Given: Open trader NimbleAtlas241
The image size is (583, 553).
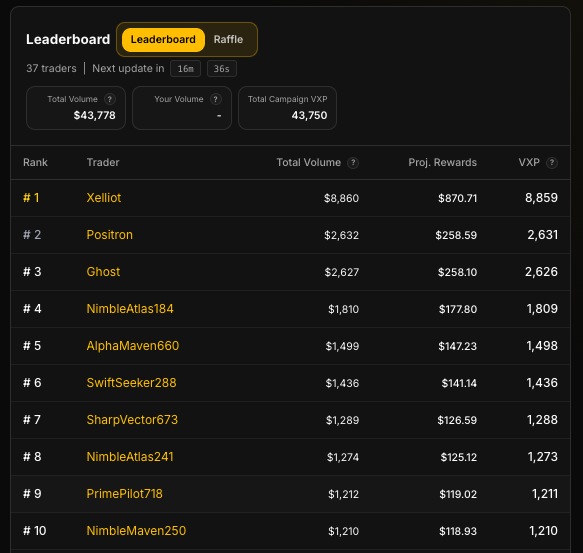Looking at the screenshot, I should (130, 457).
